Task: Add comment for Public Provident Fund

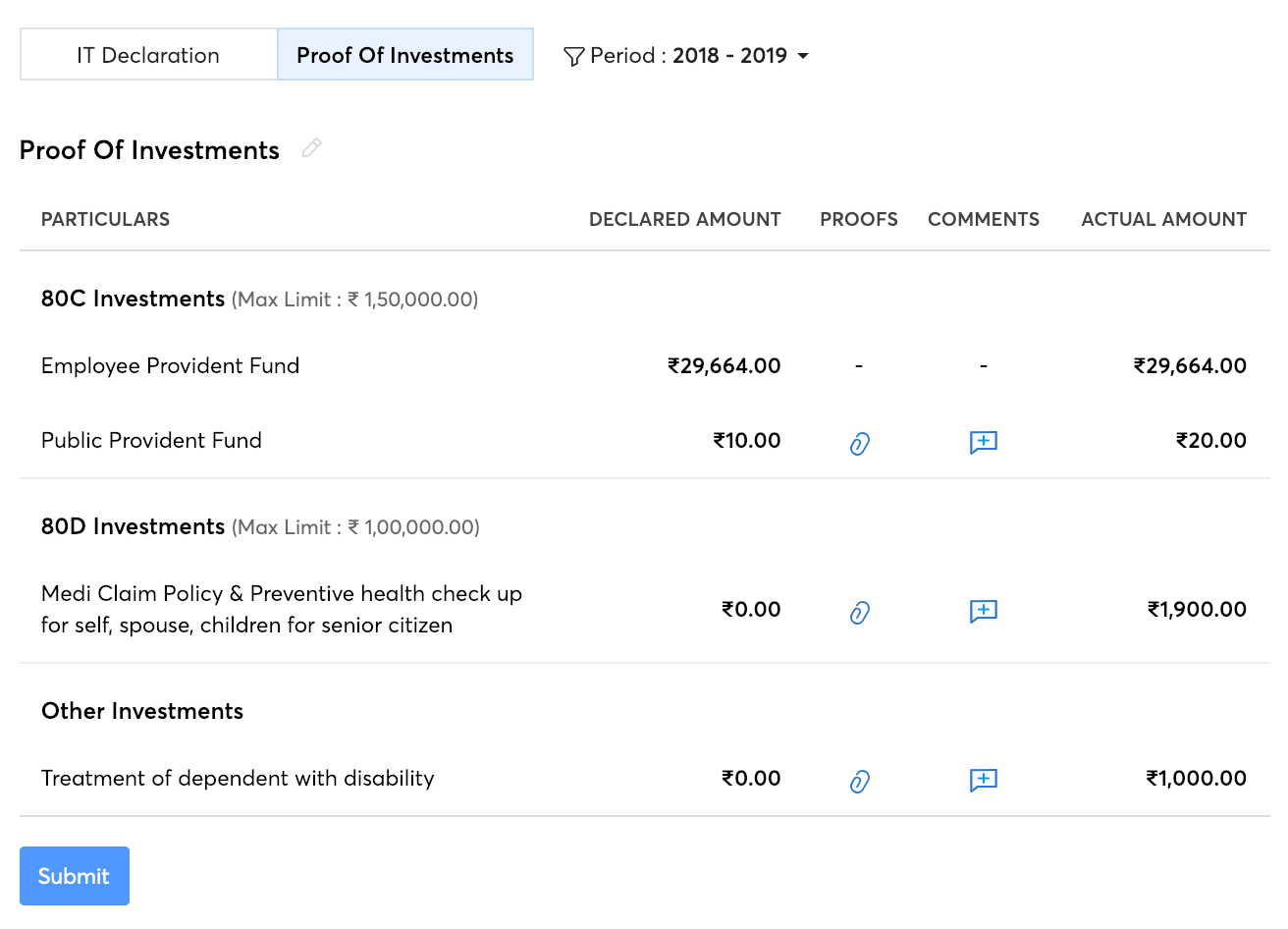Action: click(983, 442)
